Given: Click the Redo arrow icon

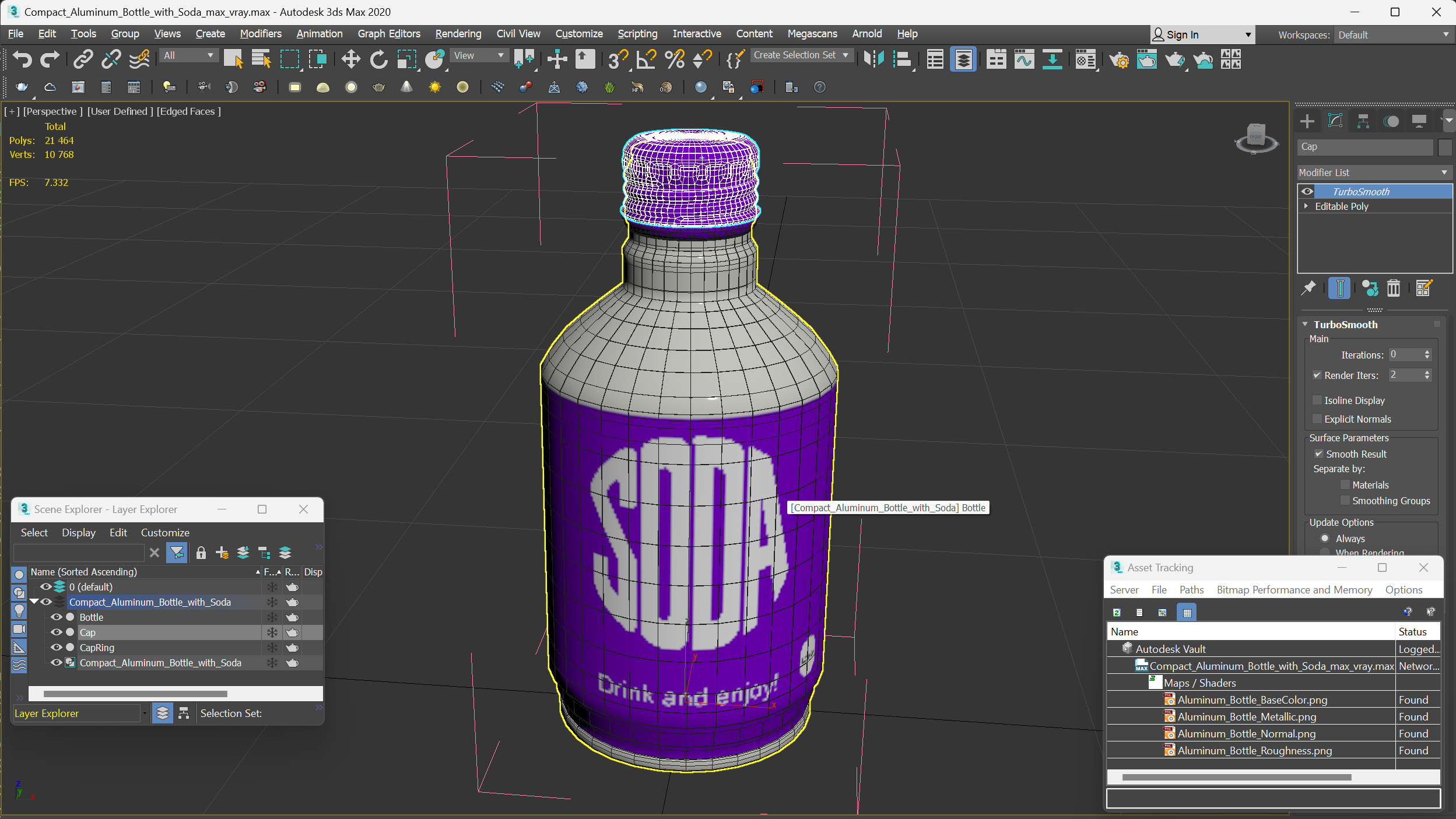Looking at the screenshot, I should coord(50,59).
